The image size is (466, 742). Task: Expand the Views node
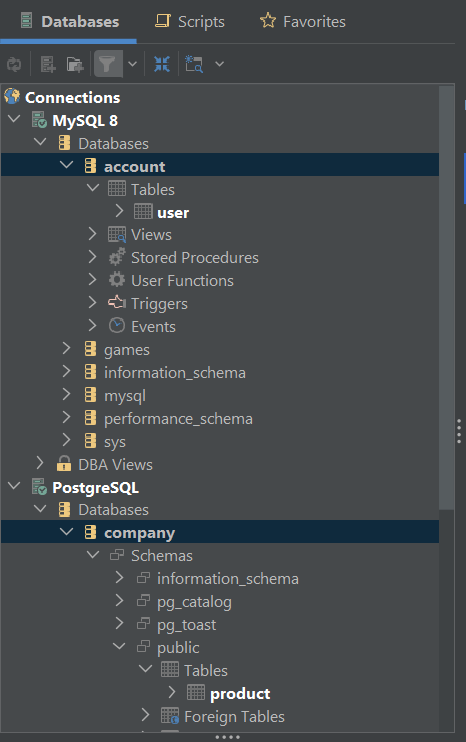pyautogui.click(x=93, y=234)
